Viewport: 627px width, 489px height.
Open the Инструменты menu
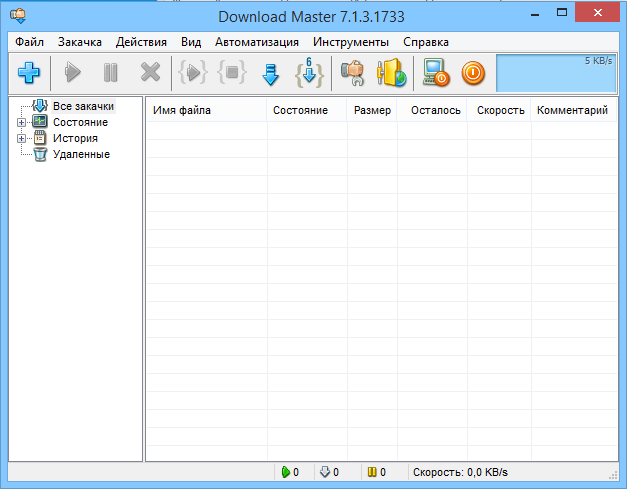(351, 42)
